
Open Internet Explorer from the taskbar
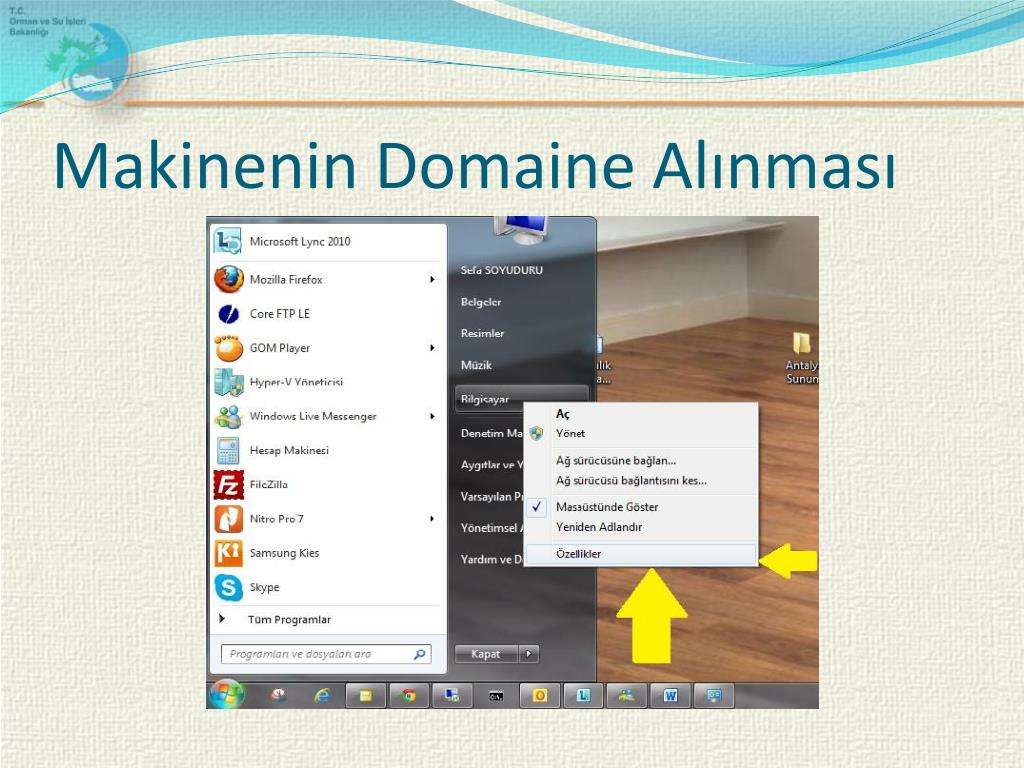(x=323, y=696)
